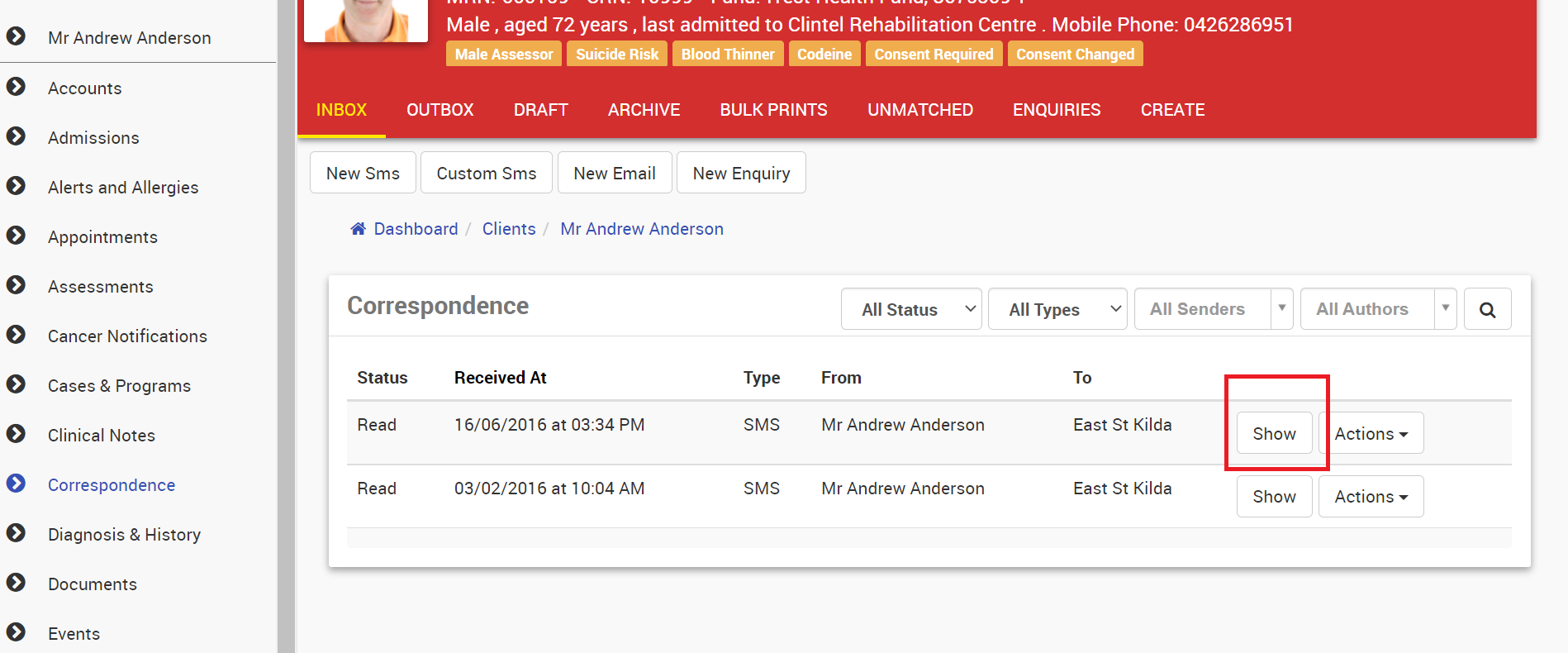Open Assessments in the sidebar
This screenshot has width=1568, height=653.
point(101,286)
